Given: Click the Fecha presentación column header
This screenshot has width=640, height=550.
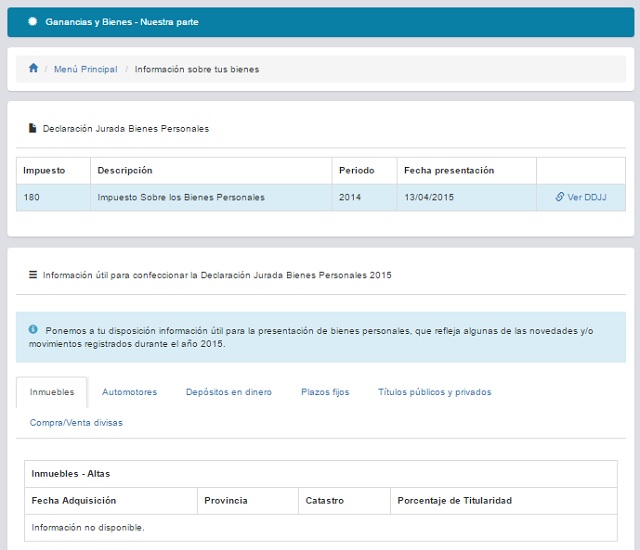Looking at the screenshot, I should [448, 171].
